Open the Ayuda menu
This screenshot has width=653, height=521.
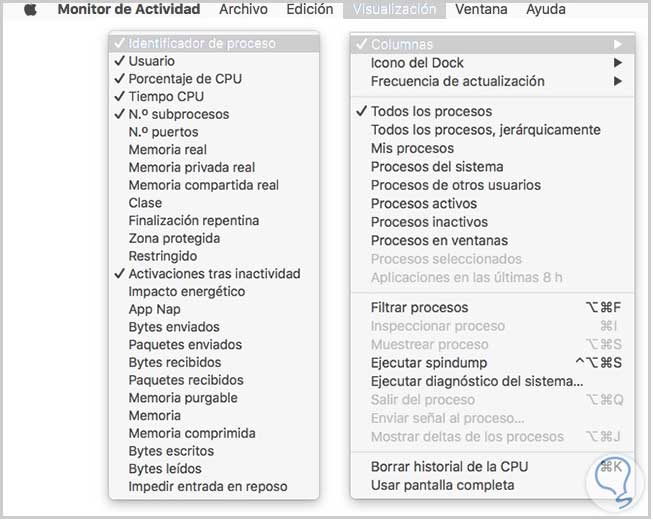[546, 10]
